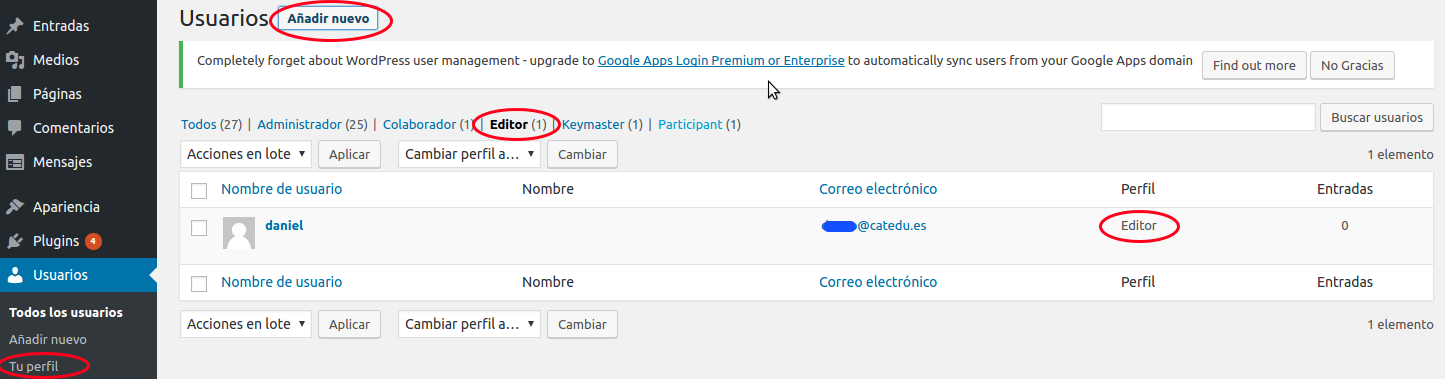Open the bottom Acciones en lote dropdown
1445x379 pixels.
tap(245, 324)
